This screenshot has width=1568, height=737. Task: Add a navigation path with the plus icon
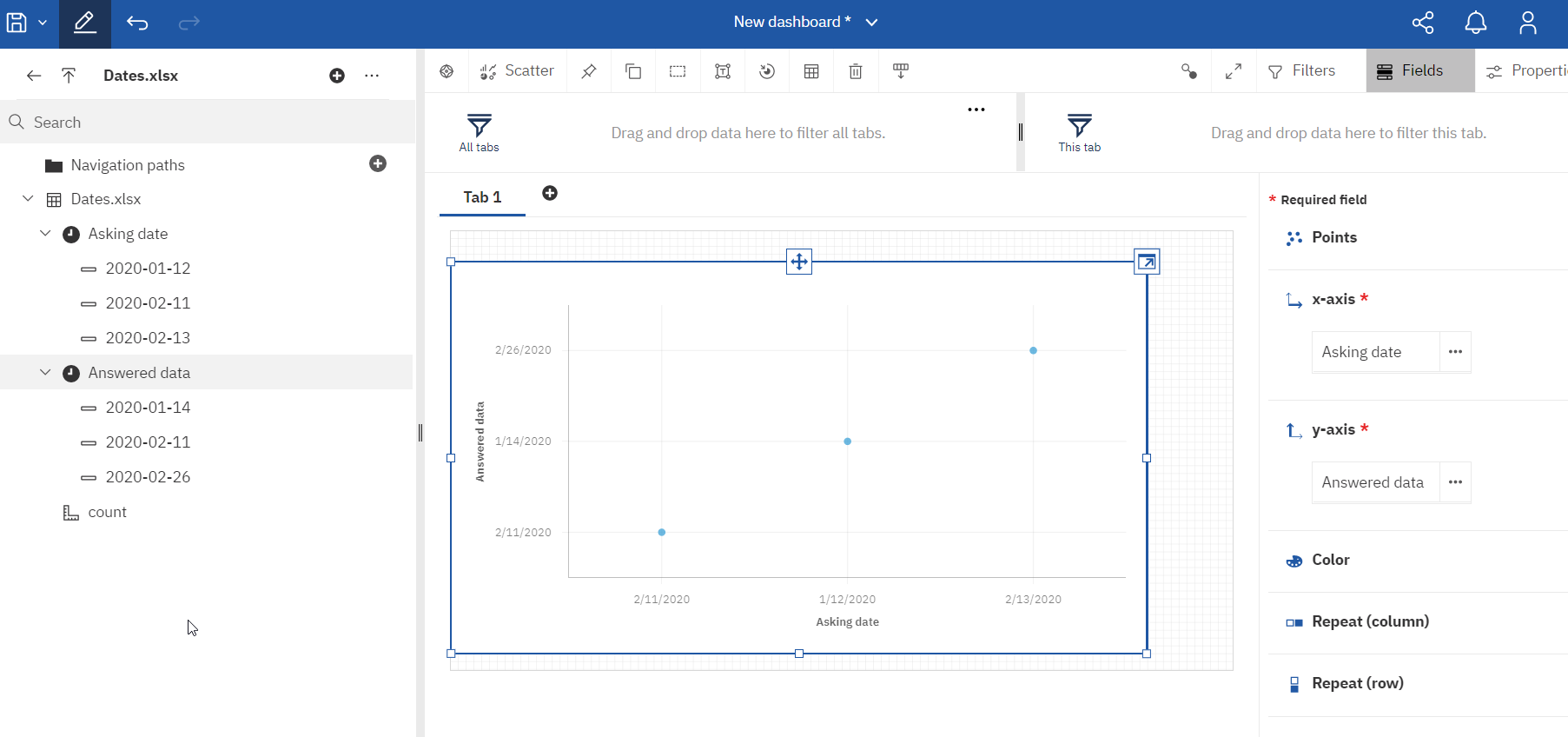click(x=378, y=163)
